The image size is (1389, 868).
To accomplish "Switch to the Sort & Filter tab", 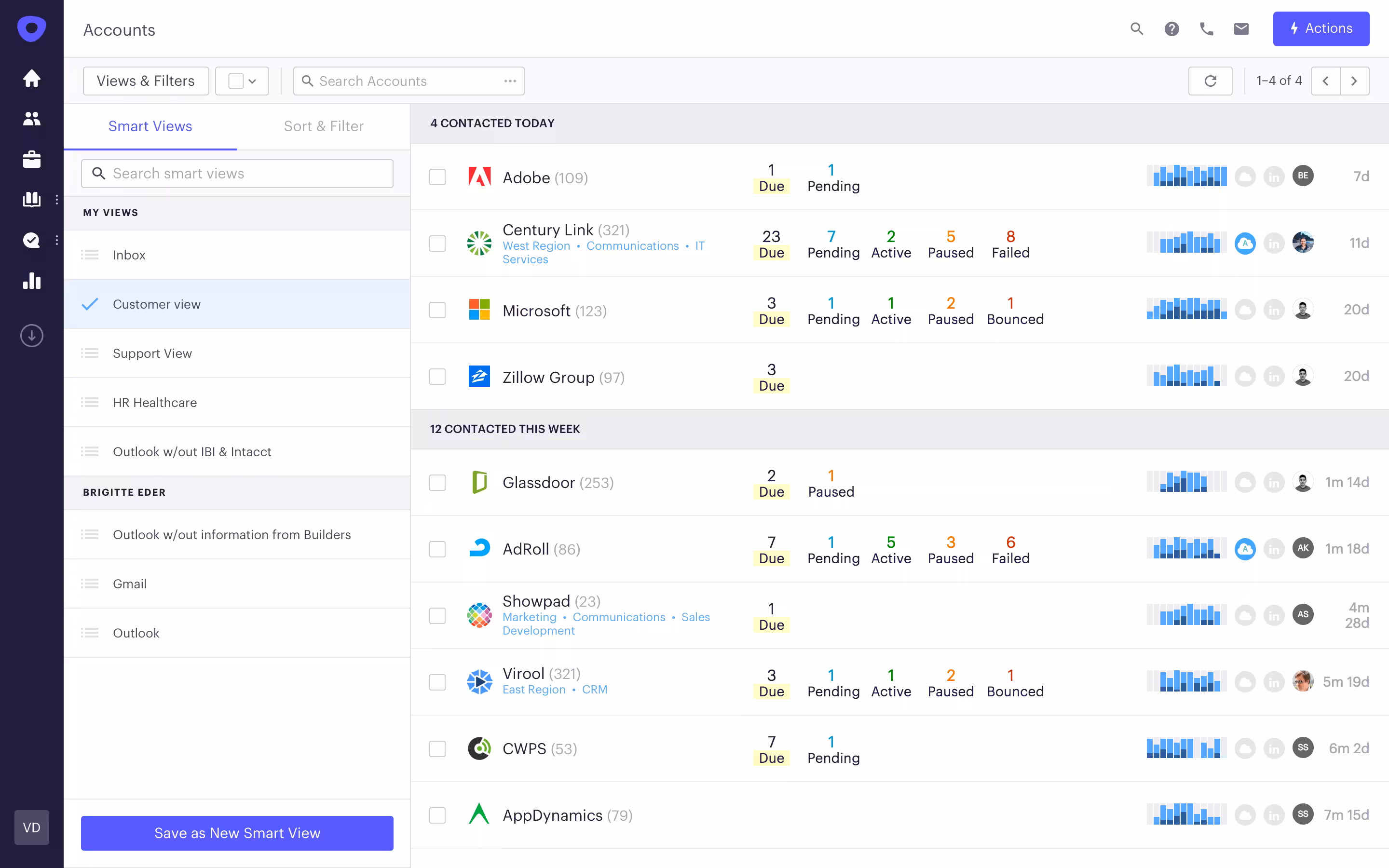I will pyautogui.click(x=324, y=126).
